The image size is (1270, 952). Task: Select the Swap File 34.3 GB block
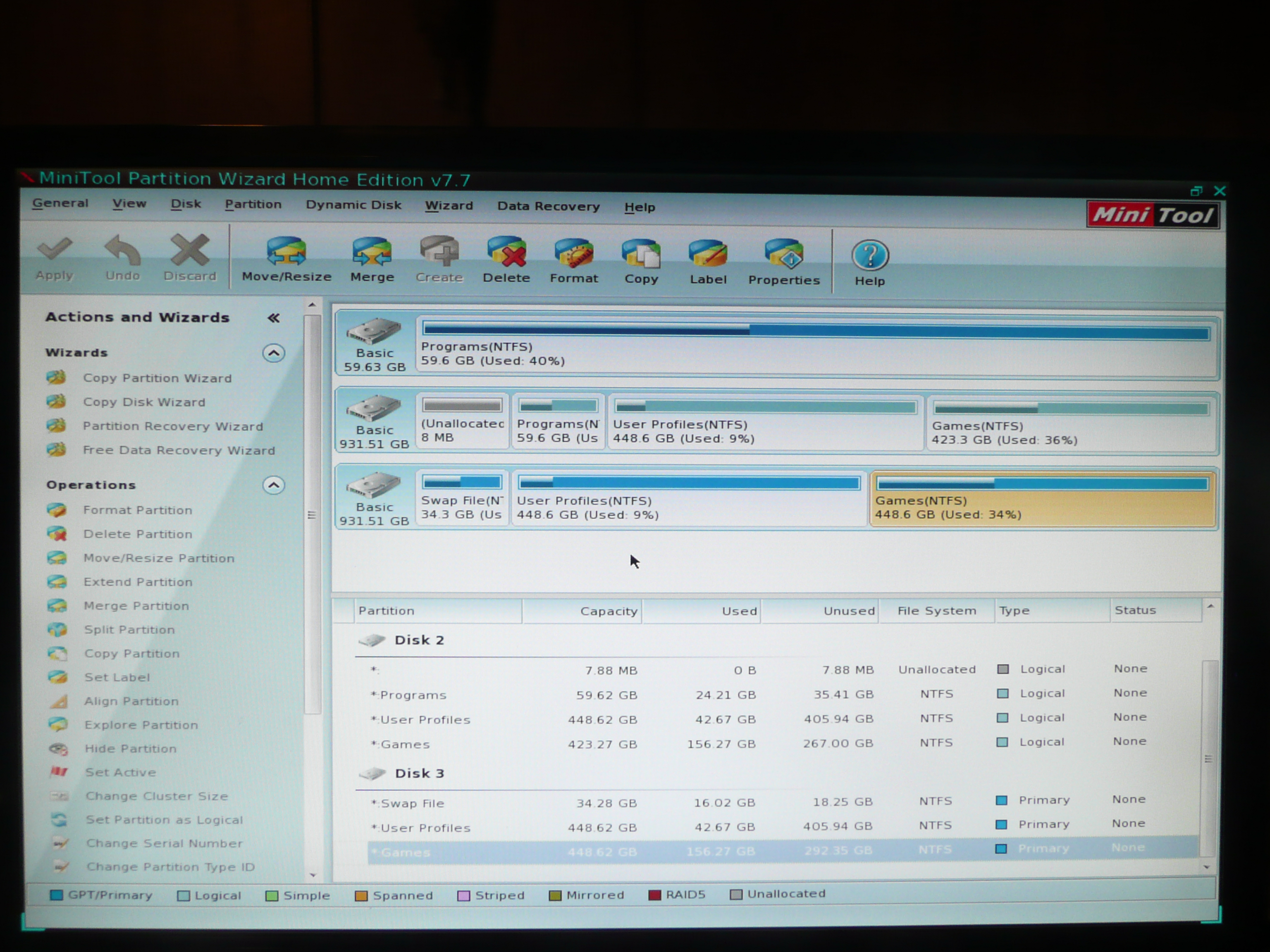pyautogui.click(x=462, y=498)
